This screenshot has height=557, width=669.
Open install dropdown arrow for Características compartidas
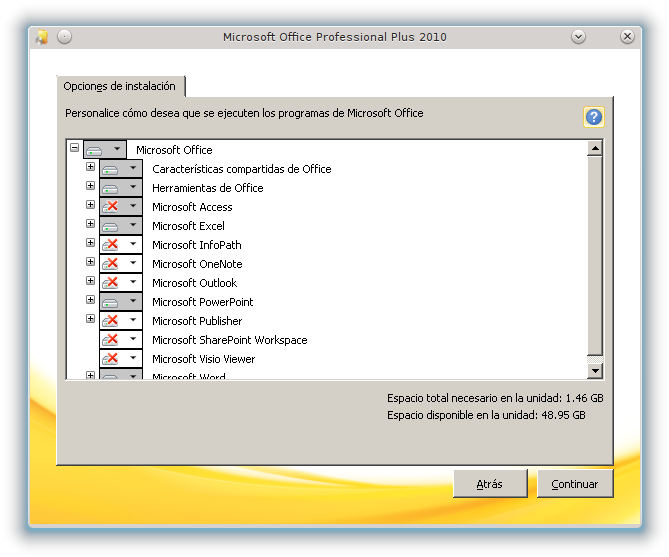pos(133,168)
